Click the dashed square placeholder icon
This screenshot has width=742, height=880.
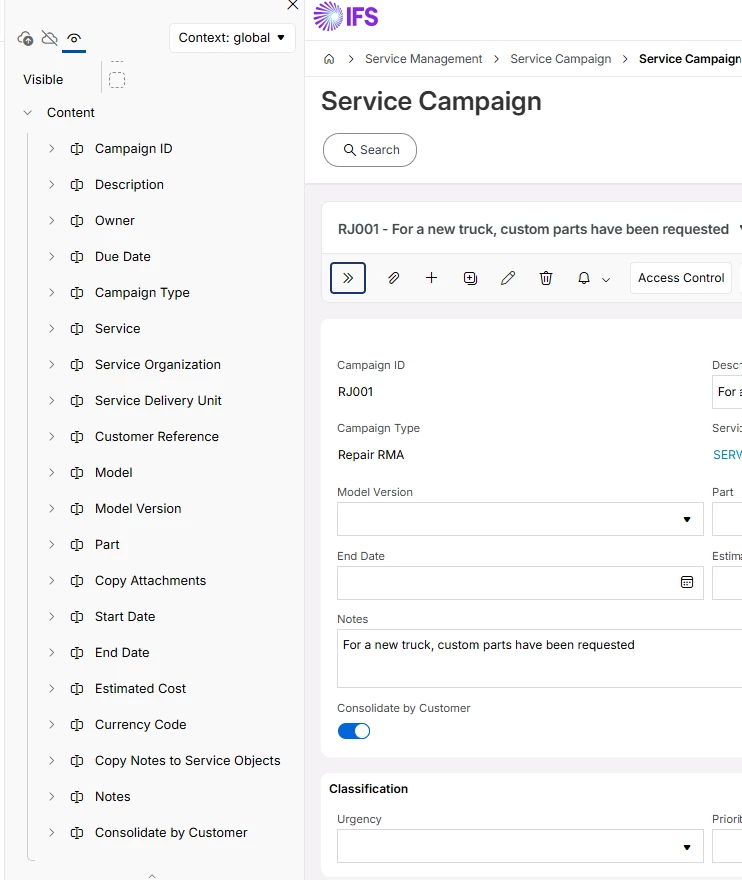117,80
